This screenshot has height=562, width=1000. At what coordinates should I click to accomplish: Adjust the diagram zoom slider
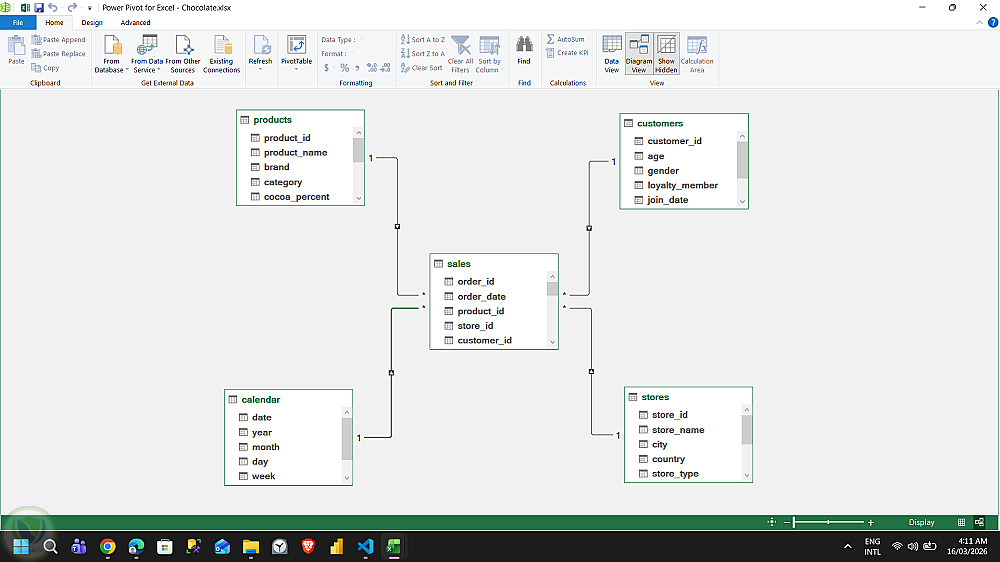tap(828, 522)
